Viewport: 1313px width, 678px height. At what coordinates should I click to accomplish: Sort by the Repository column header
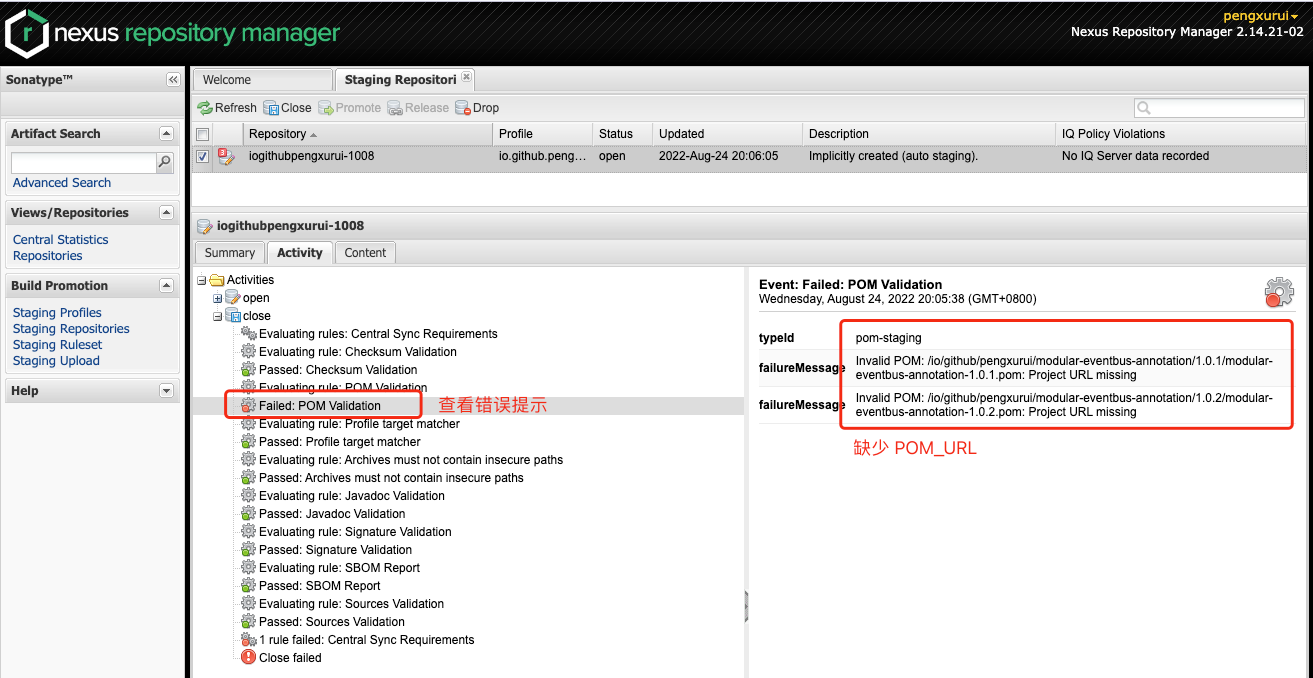pos(368,134)
